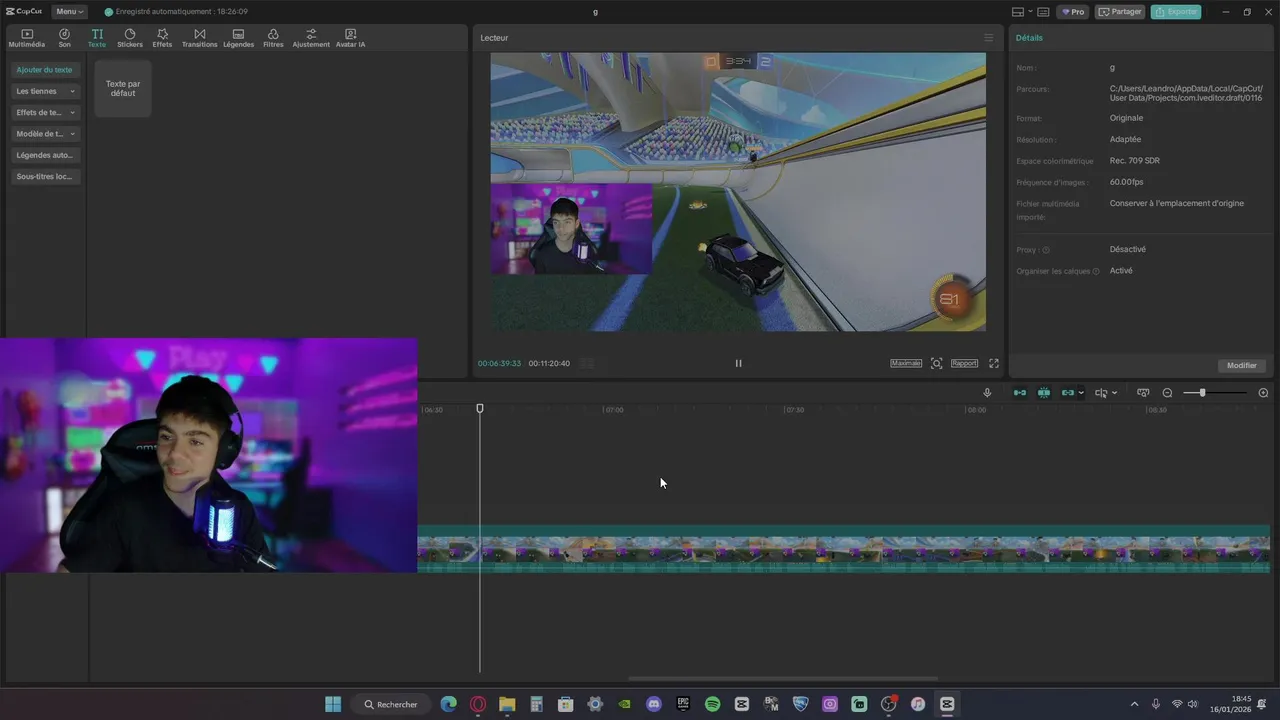
Task: Open Epic Games from the taskbar
Action: tap(683, 704)
